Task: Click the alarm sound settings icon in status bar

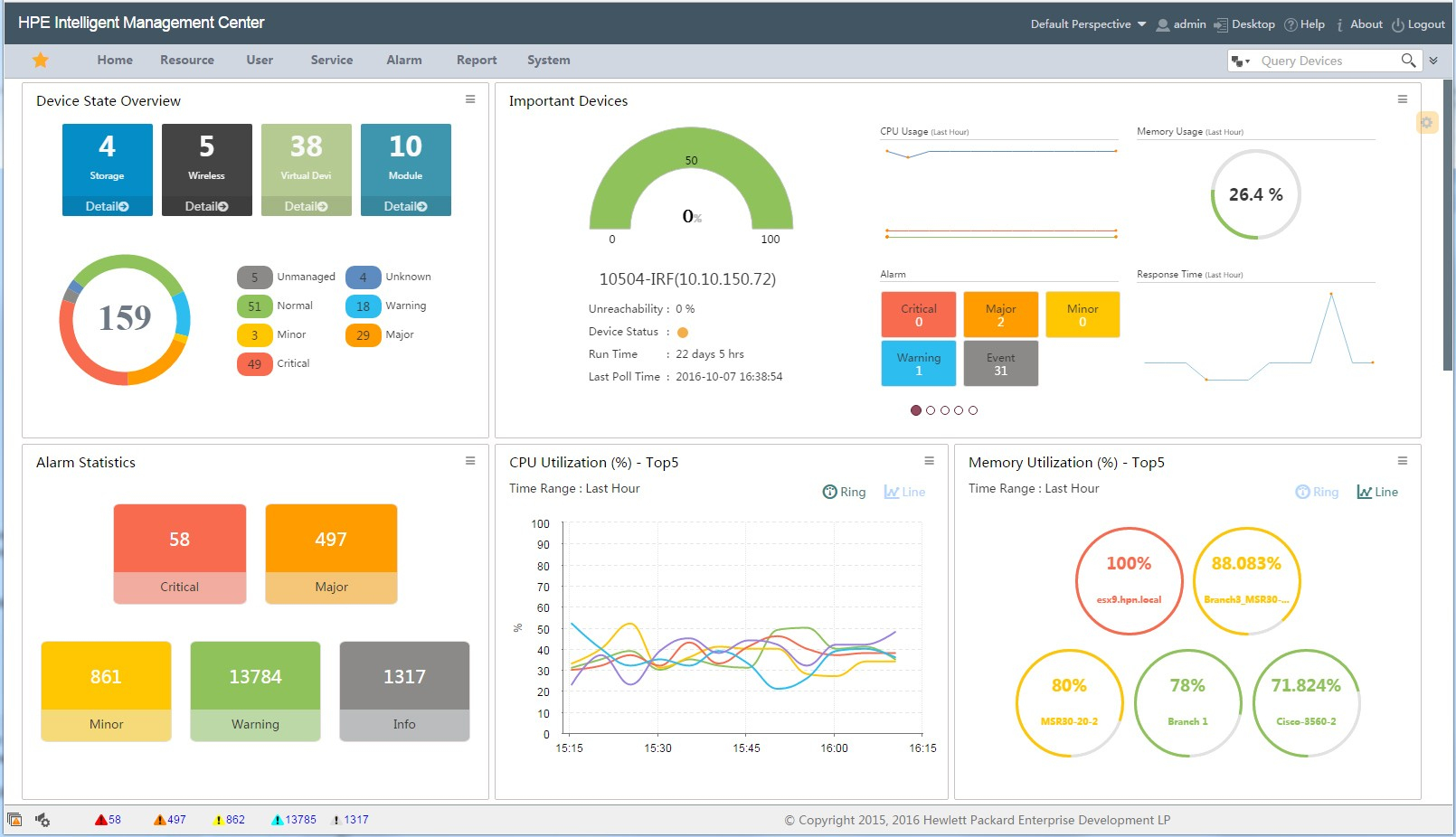Action: pyautogui.click(x=43, y=820)
